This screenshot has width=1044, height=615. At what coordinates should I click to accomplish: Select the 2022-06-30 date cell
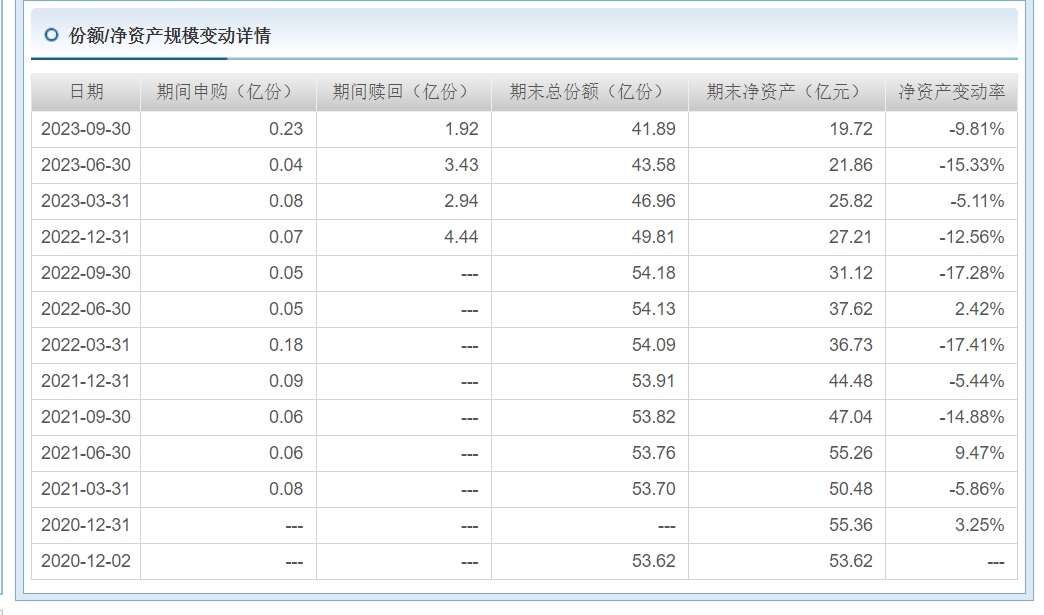(86, 309)
